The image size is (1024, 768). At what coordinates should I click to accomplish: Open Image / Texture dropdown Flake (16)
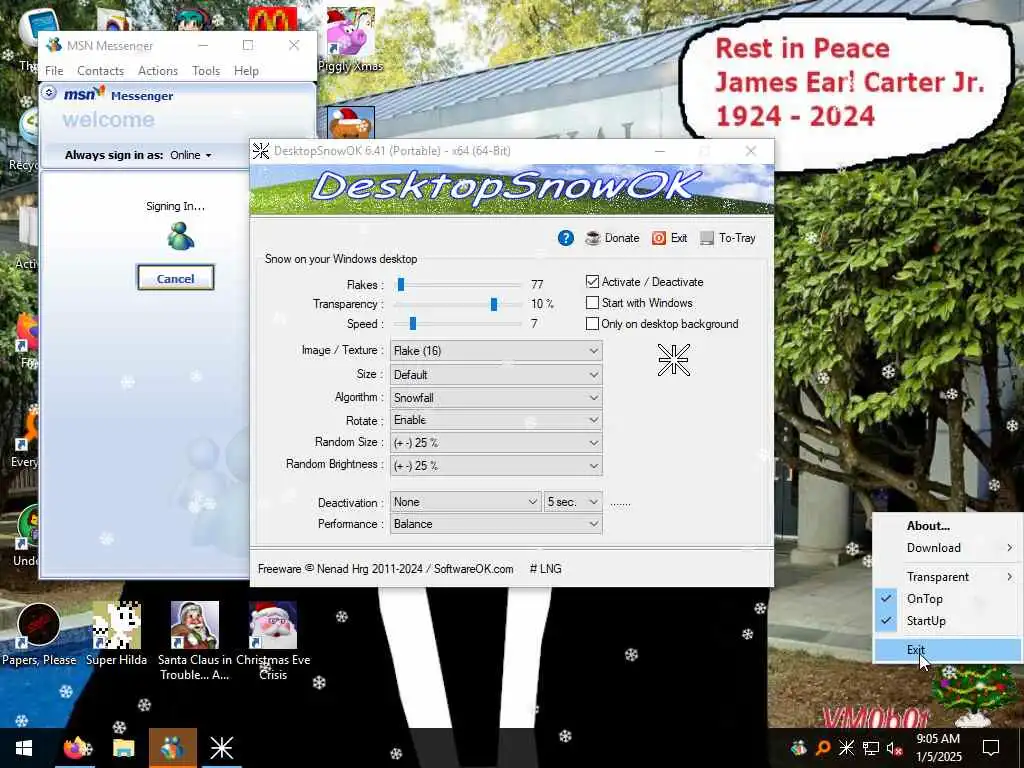[x=496, y=351]
